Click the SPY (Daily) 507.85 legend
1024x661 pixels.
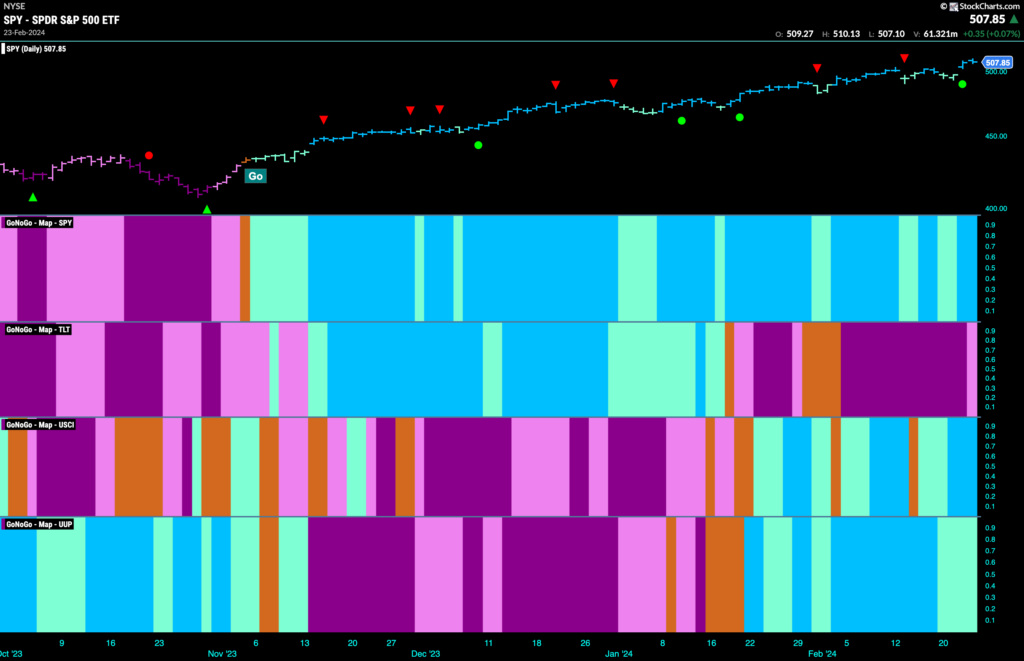(x=35, y=49)
